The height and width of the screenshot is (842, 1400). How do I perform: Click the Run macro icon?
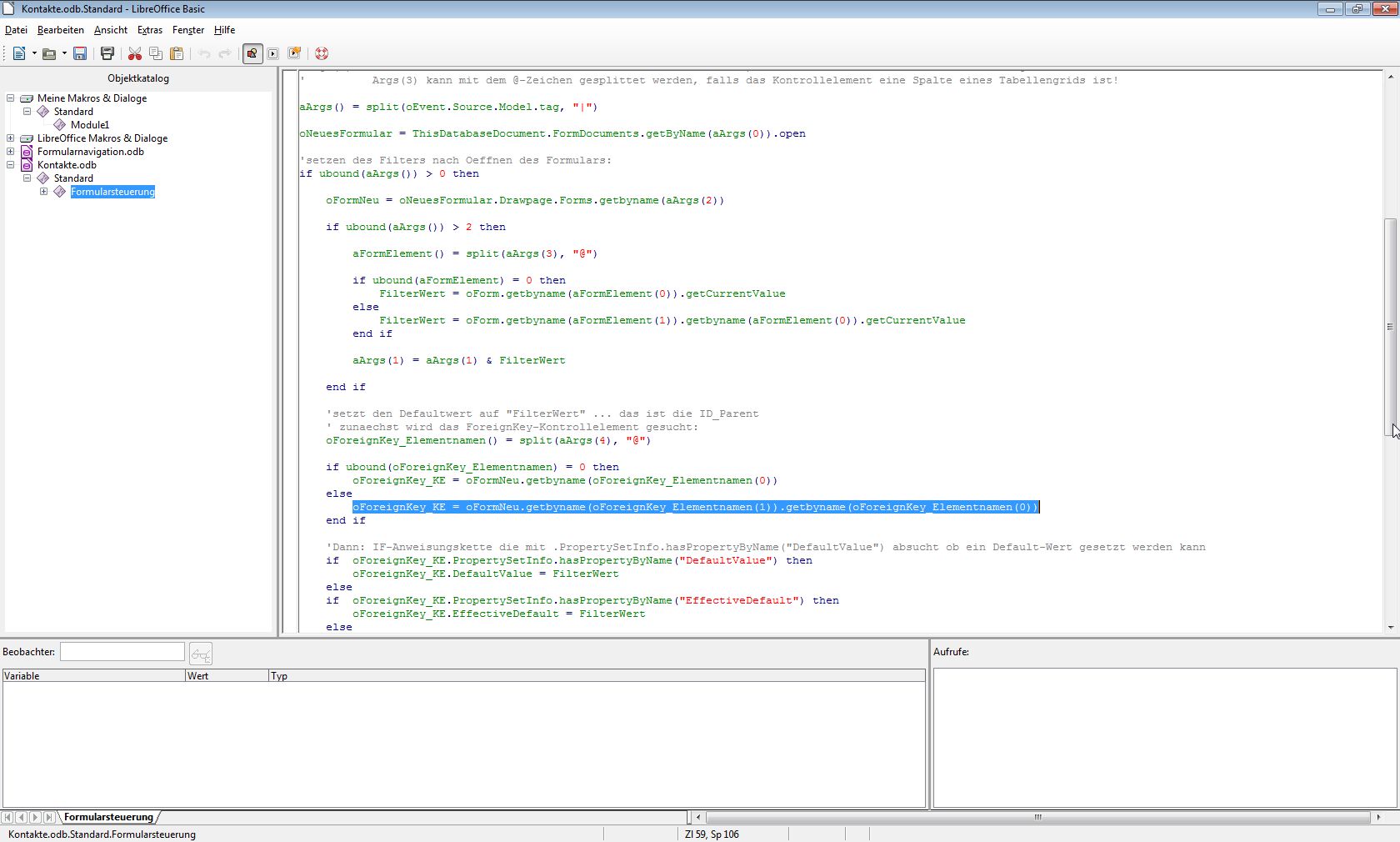273,53
